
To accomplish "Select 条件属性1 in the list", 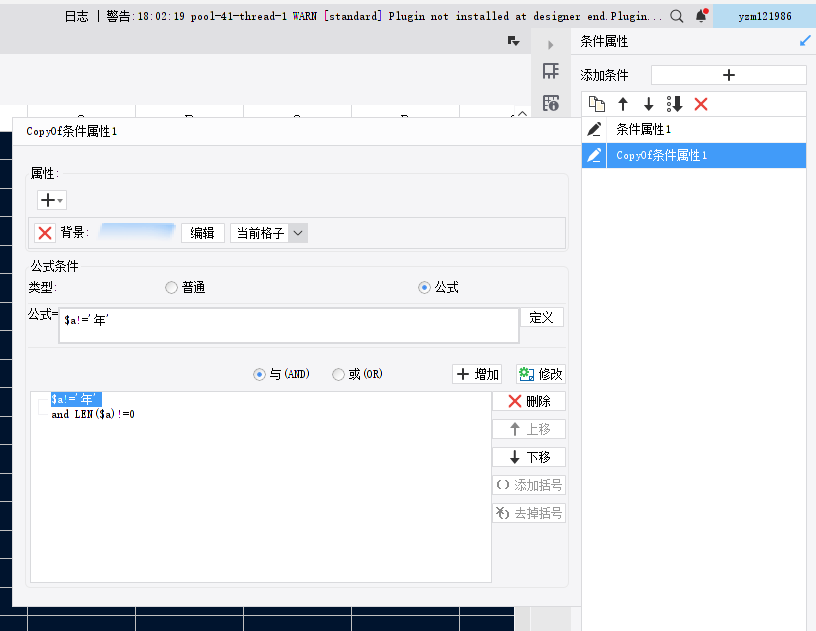I will (706, 129).
